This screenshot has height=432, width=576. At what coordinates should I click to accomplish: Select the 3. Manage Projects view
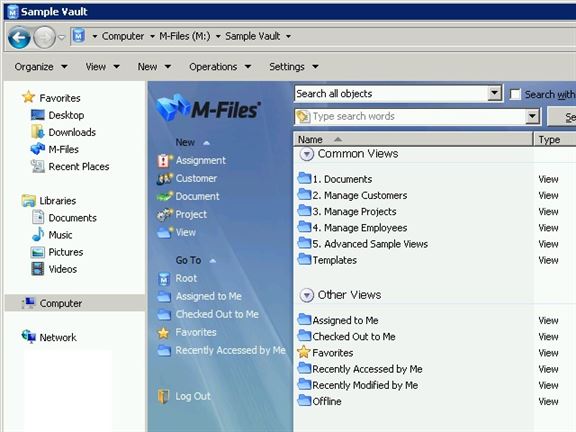[347, 211]
